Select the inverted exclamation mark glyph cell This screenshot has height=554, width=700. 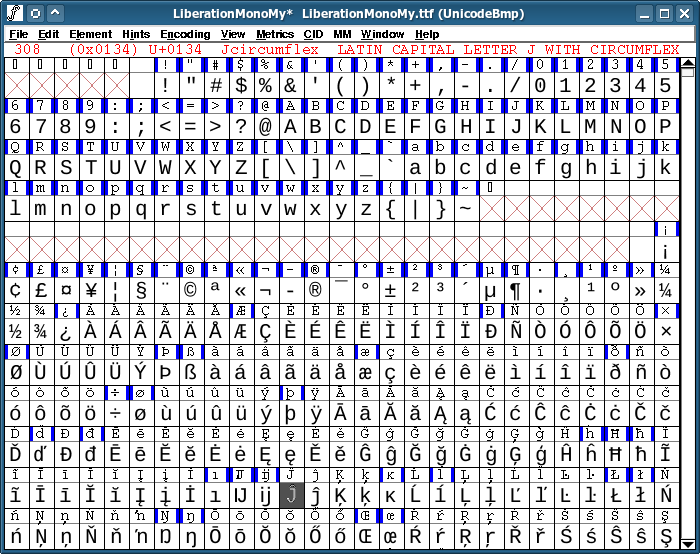[x=666, y=250]
